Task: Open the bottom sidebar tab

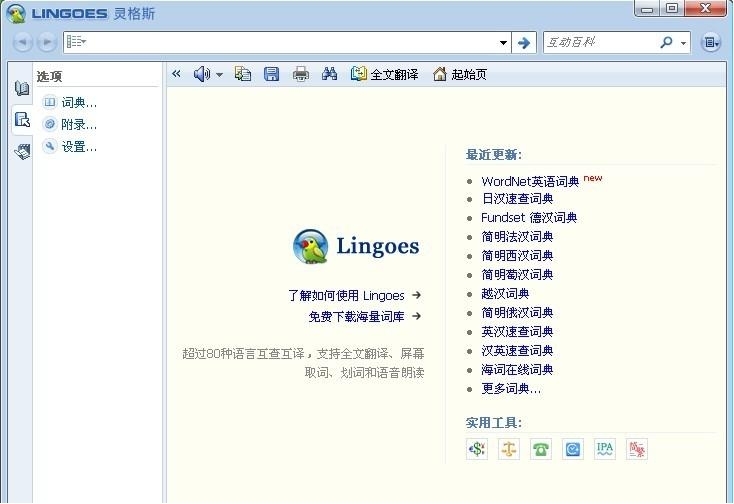Action: coord(22,152)
